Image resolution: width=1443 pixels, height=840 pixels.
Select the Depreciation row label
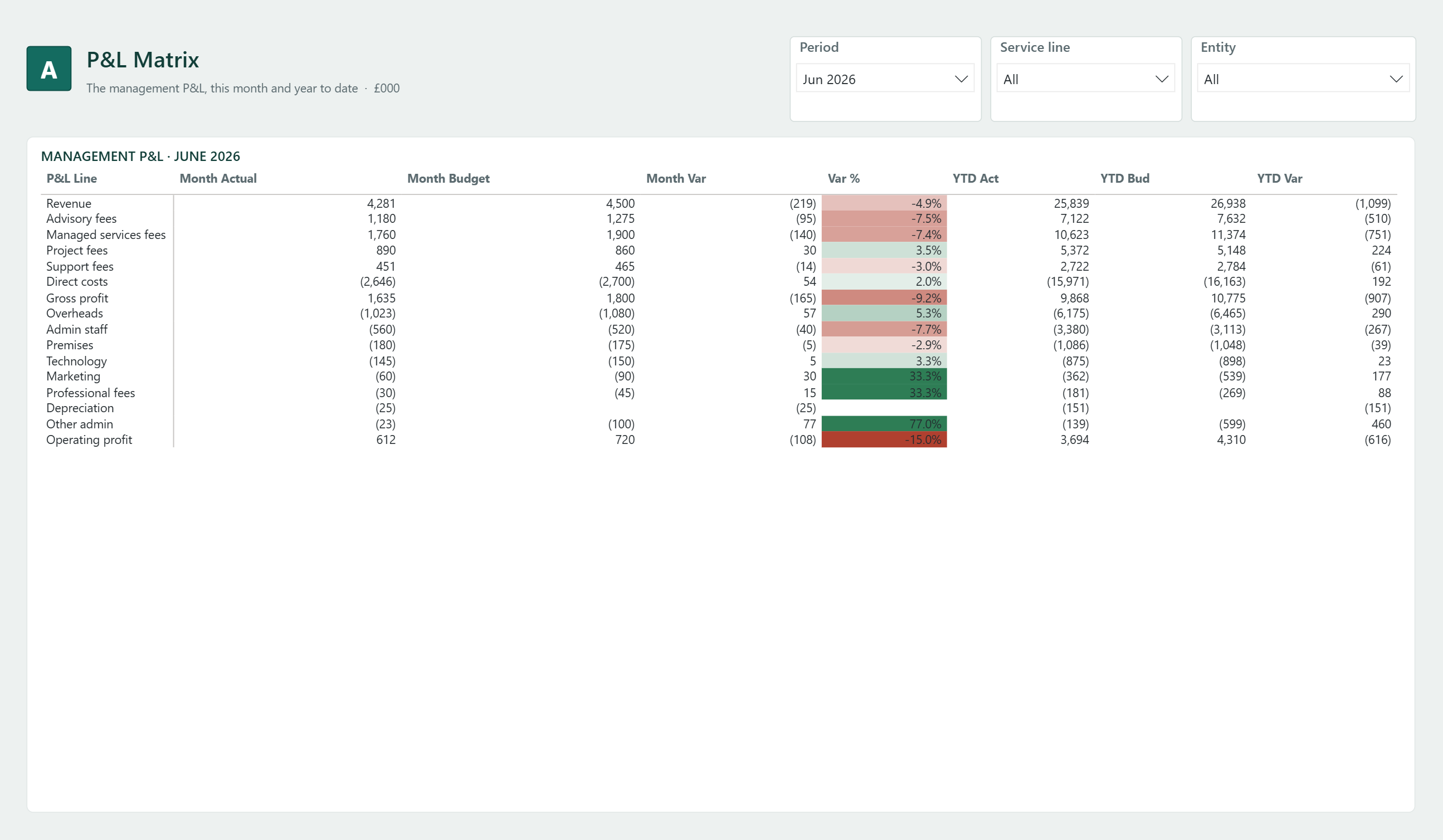(80, 408)
